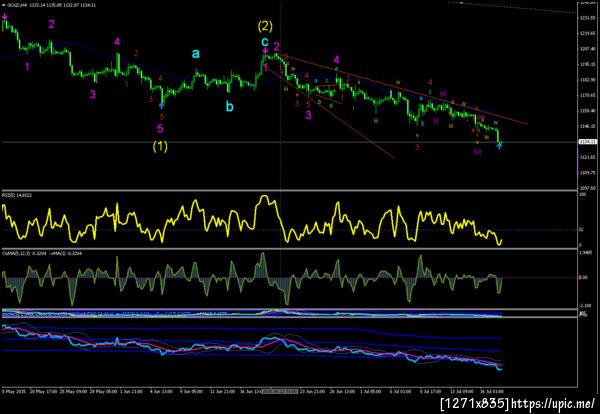Click the highlighted crosshair date box on time axis

281,392
